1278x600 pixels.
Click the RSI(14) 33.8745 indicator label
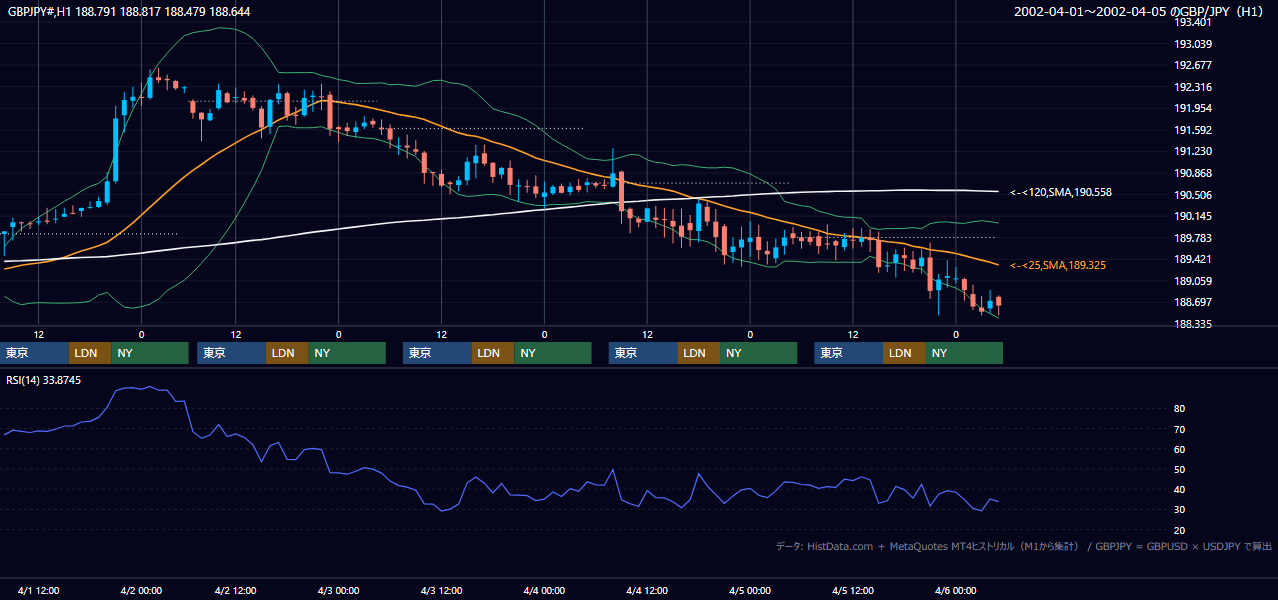click(44, 380)
